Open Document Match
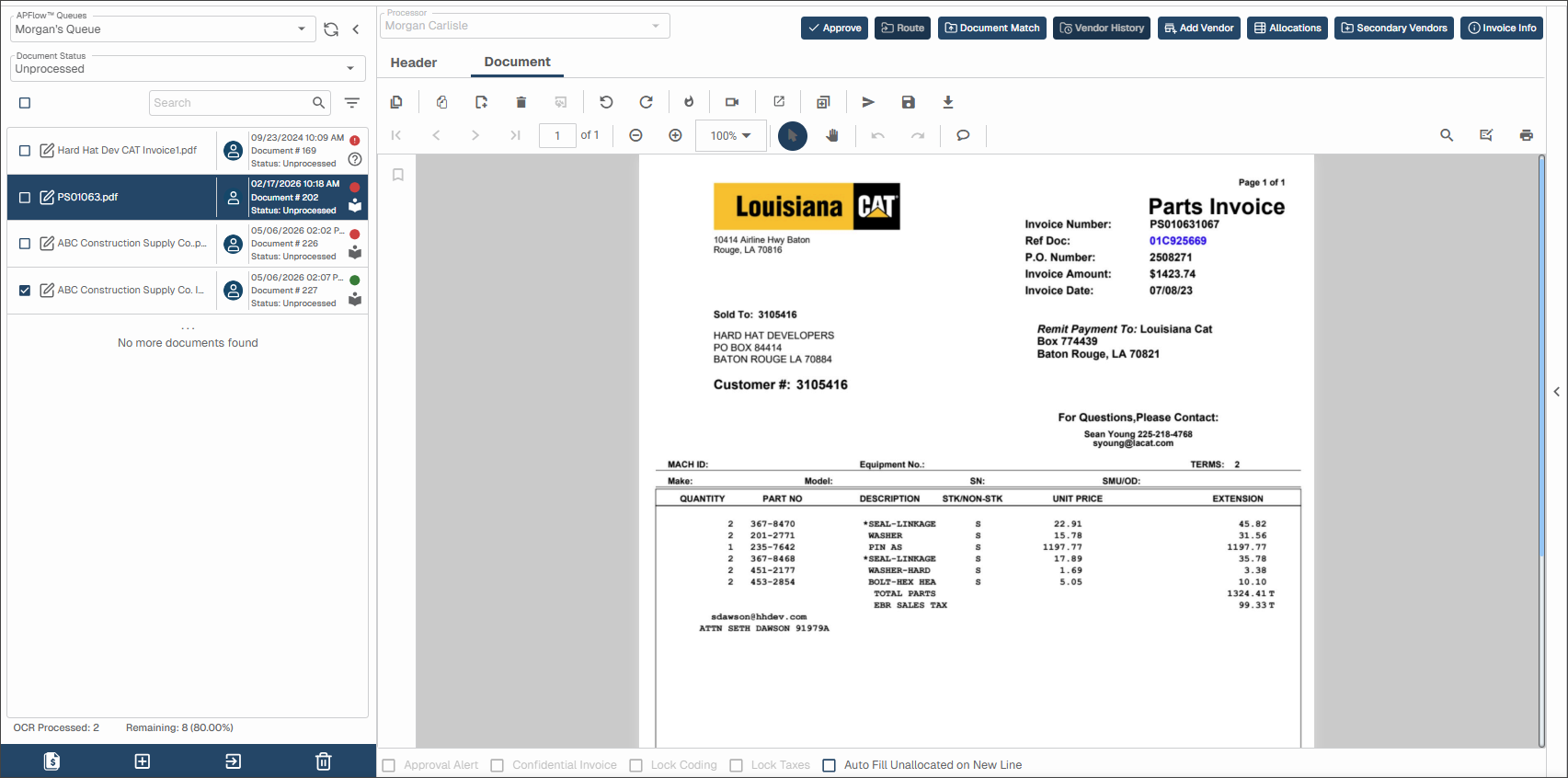 [992, 28]
